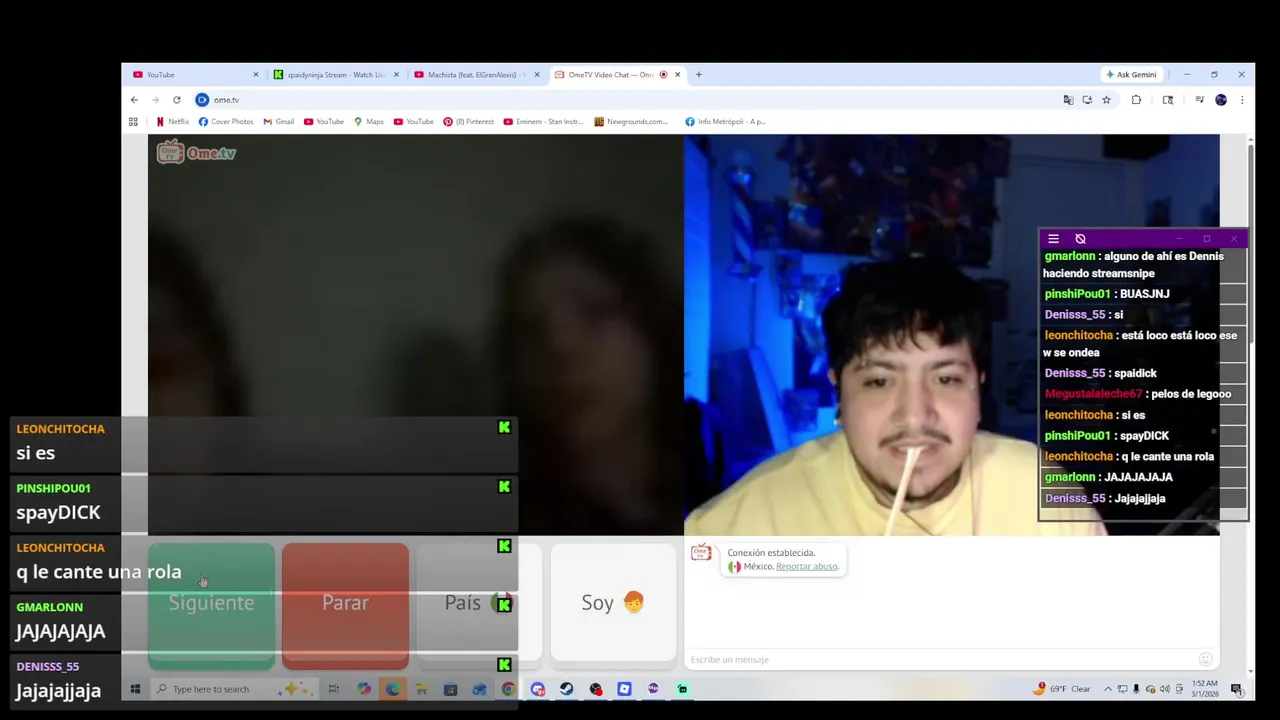This screenshot has width=1280, height=720.
Task: Open the bookmarks apps grid icon
Action: [x=133, y=122]
